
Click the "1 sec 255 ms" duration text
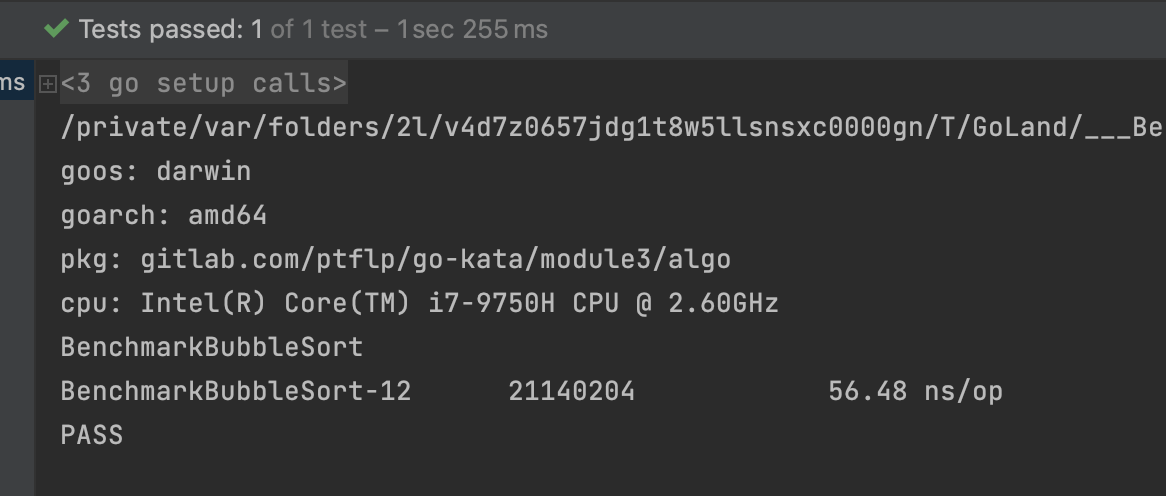[x=472, y=29]
